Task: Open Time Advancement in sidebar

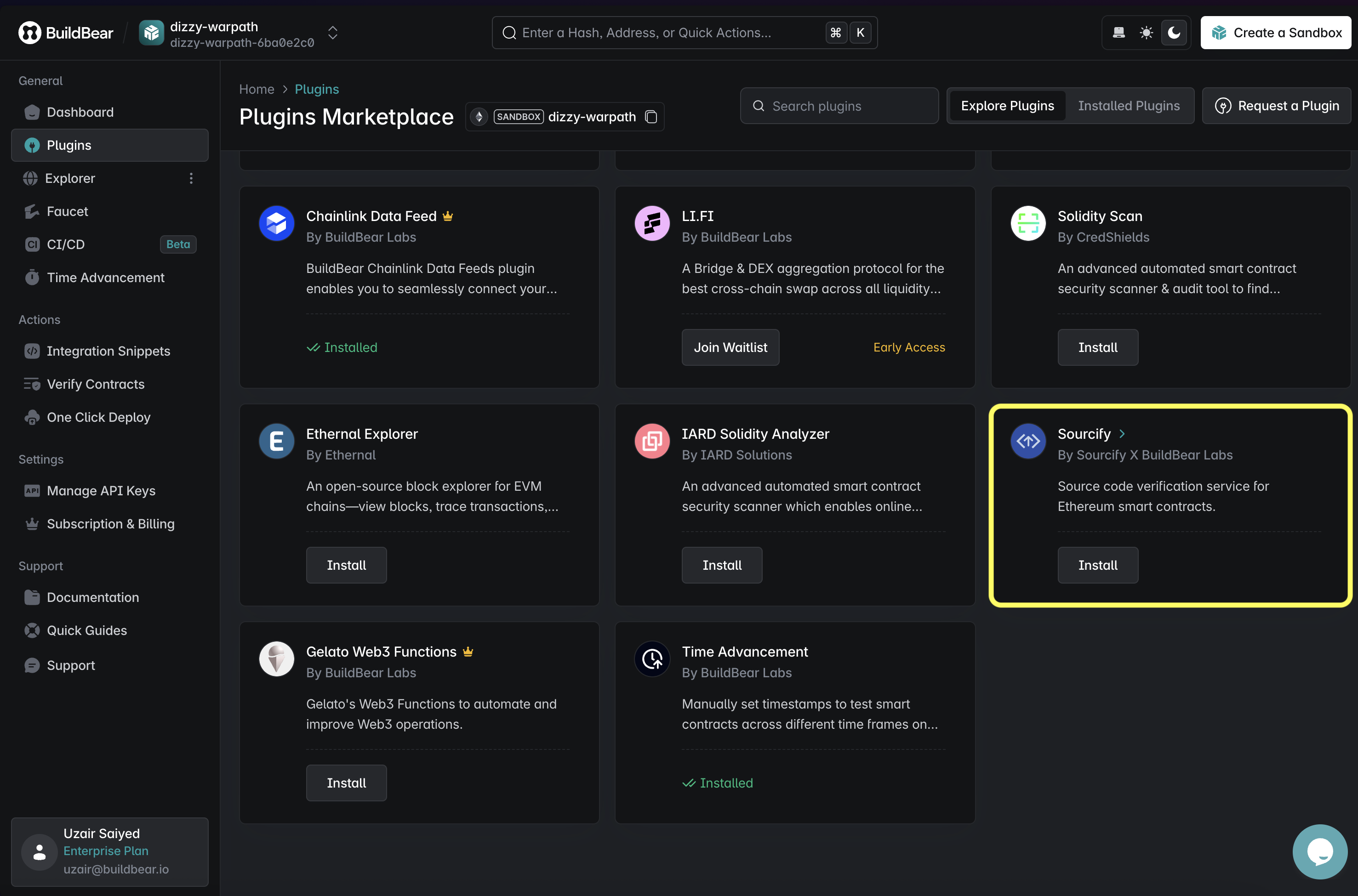Action: [110, 278]
